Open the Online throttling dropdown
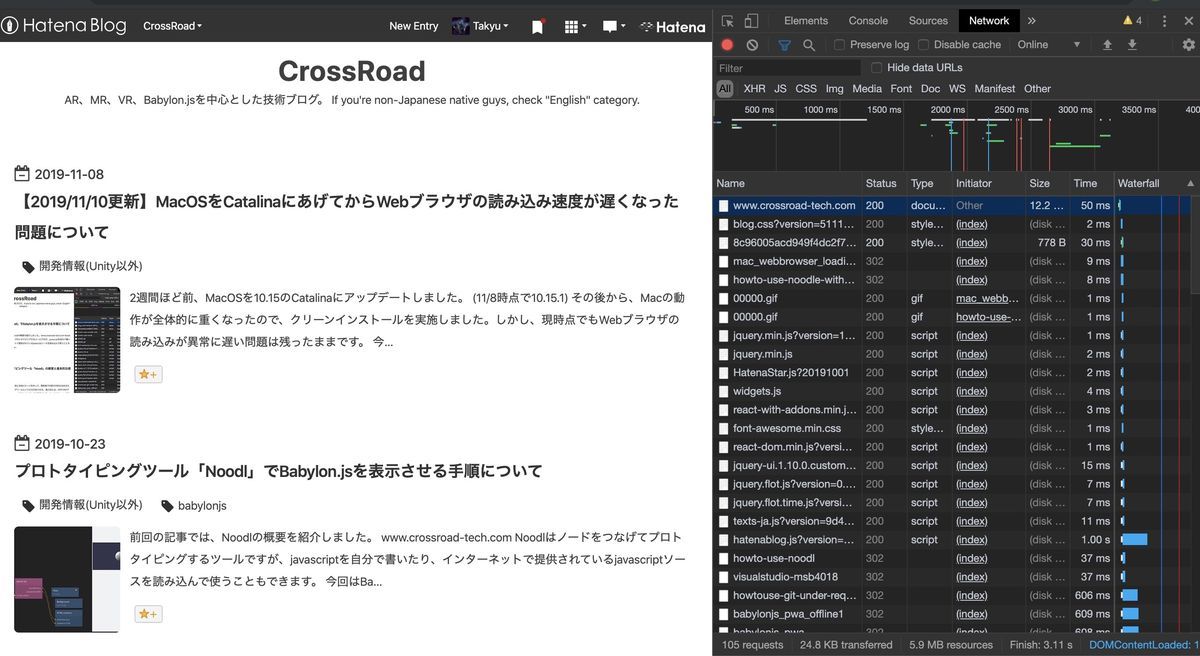Screen dimensions: 1200x656 tap(1049, 45)
